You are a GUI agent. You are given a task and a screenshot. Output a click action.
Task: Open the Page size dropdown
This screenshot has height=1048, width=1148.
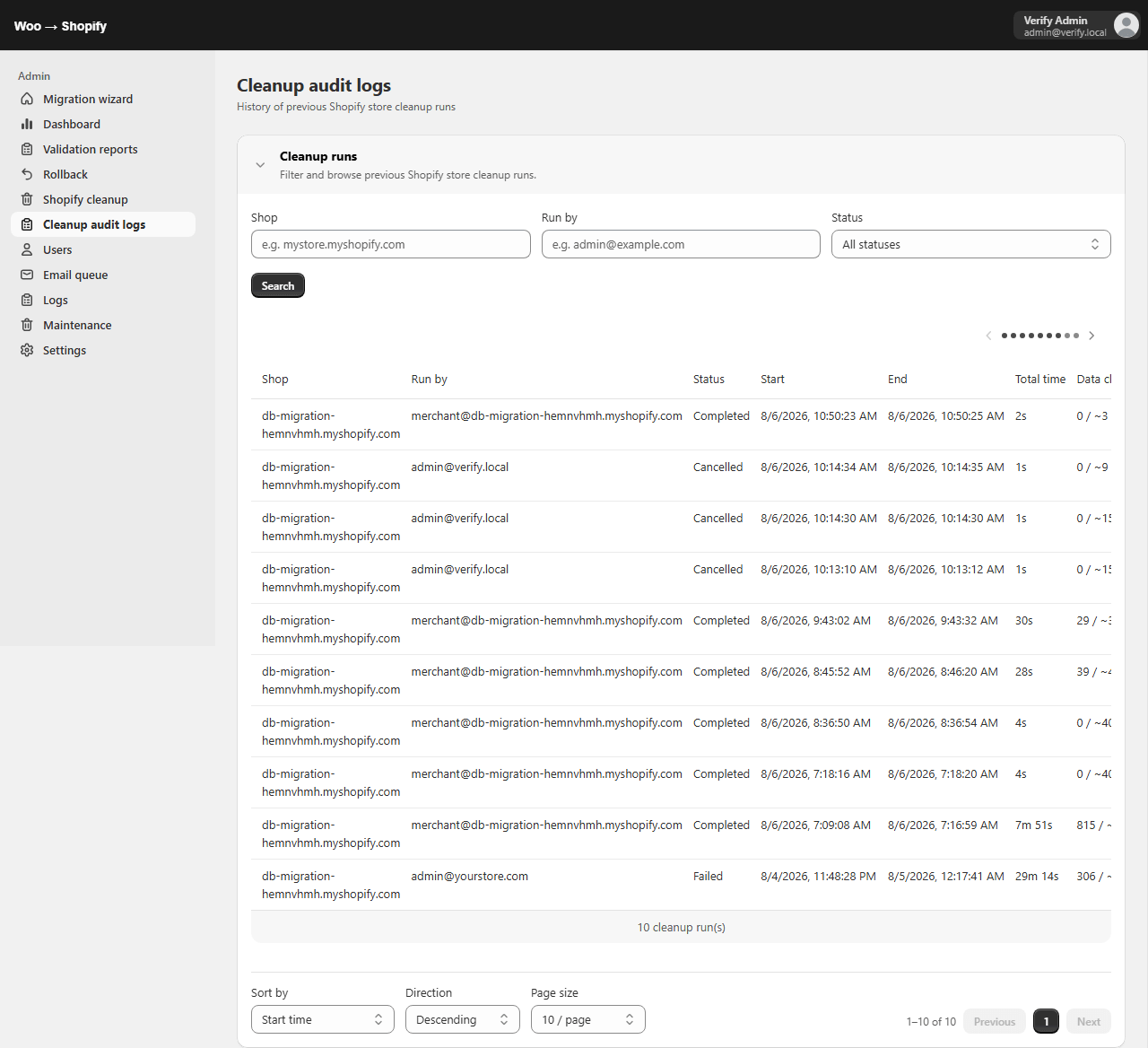point(588,1019)
